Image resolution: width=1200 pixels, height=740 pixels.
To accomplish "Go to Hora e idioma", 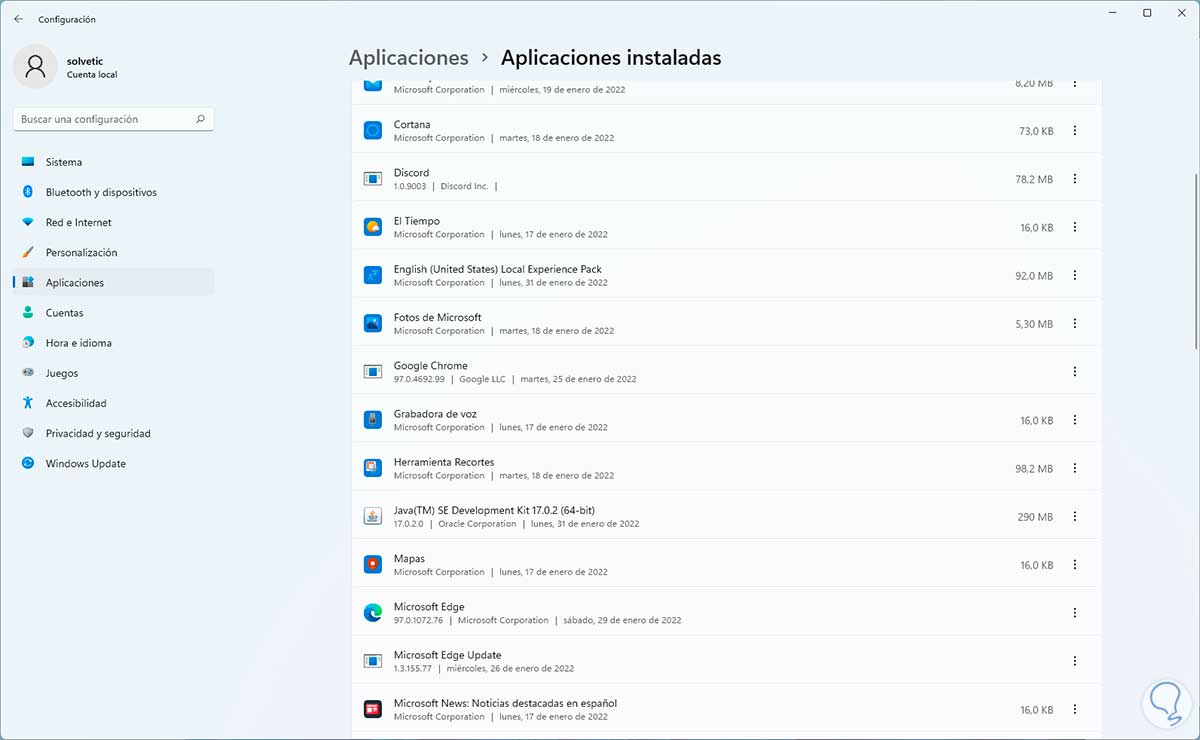I will point(114,343).
